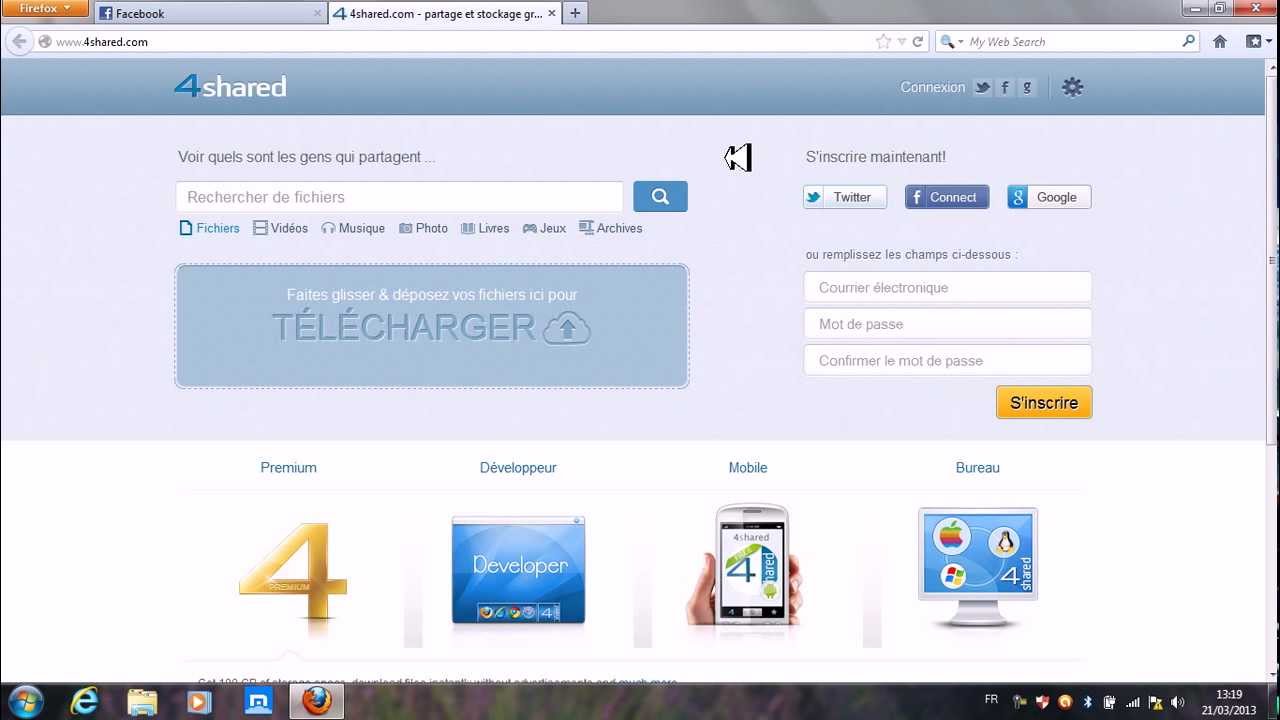Click the blue search magnifier button
Image resolution: width=1280 pixels, height=720 pixels.
coord(660,197)
